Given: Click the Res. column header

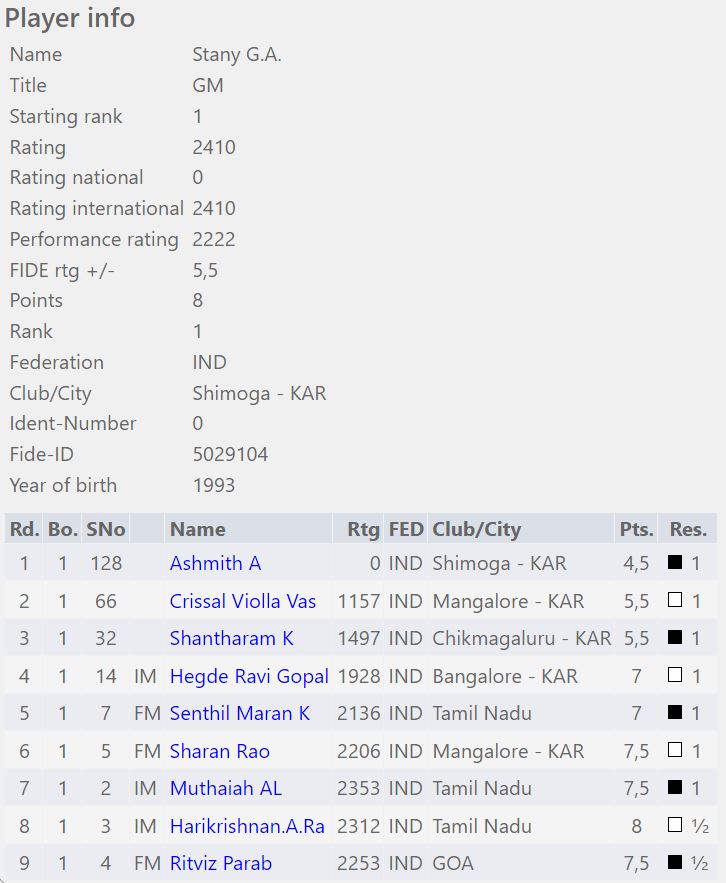Looking at the screenshot, I should point(688,529).
